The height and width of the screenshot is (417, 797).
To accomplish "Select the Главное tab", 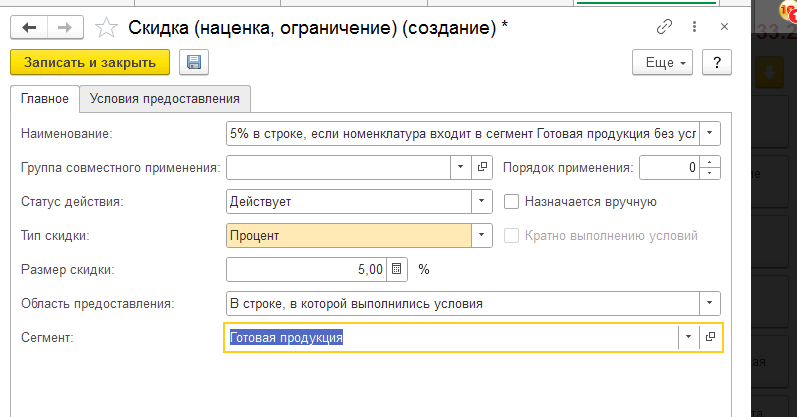I will pos(44,98).
